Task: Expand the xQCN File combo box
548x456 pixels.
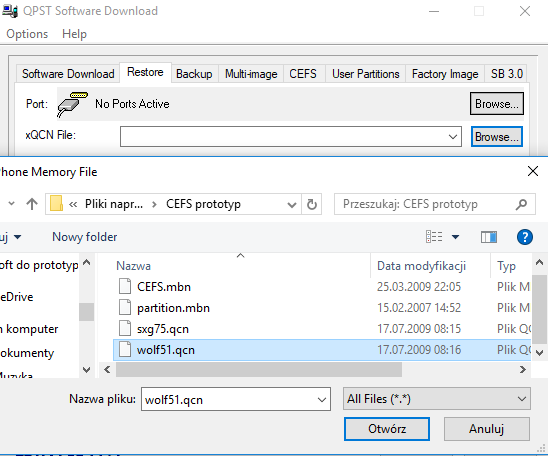Action: pos(453,137)
